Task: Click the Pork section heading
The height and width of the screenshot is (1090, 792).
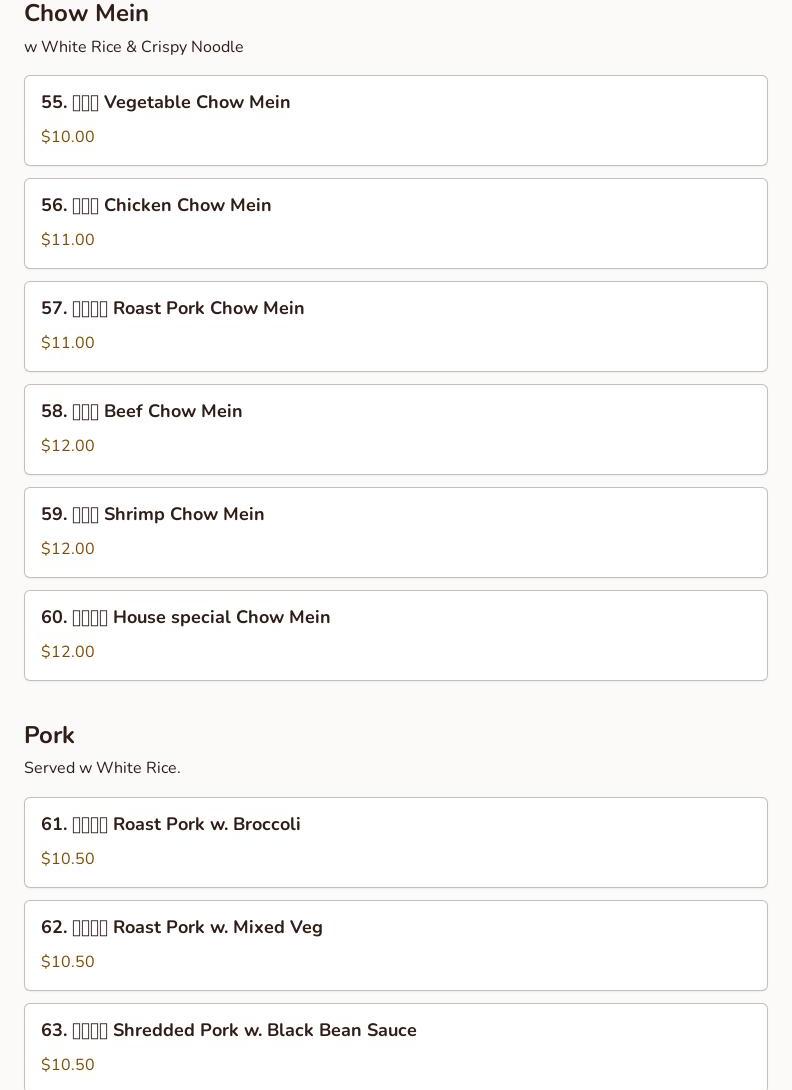Action: click(x=49, y=735)
